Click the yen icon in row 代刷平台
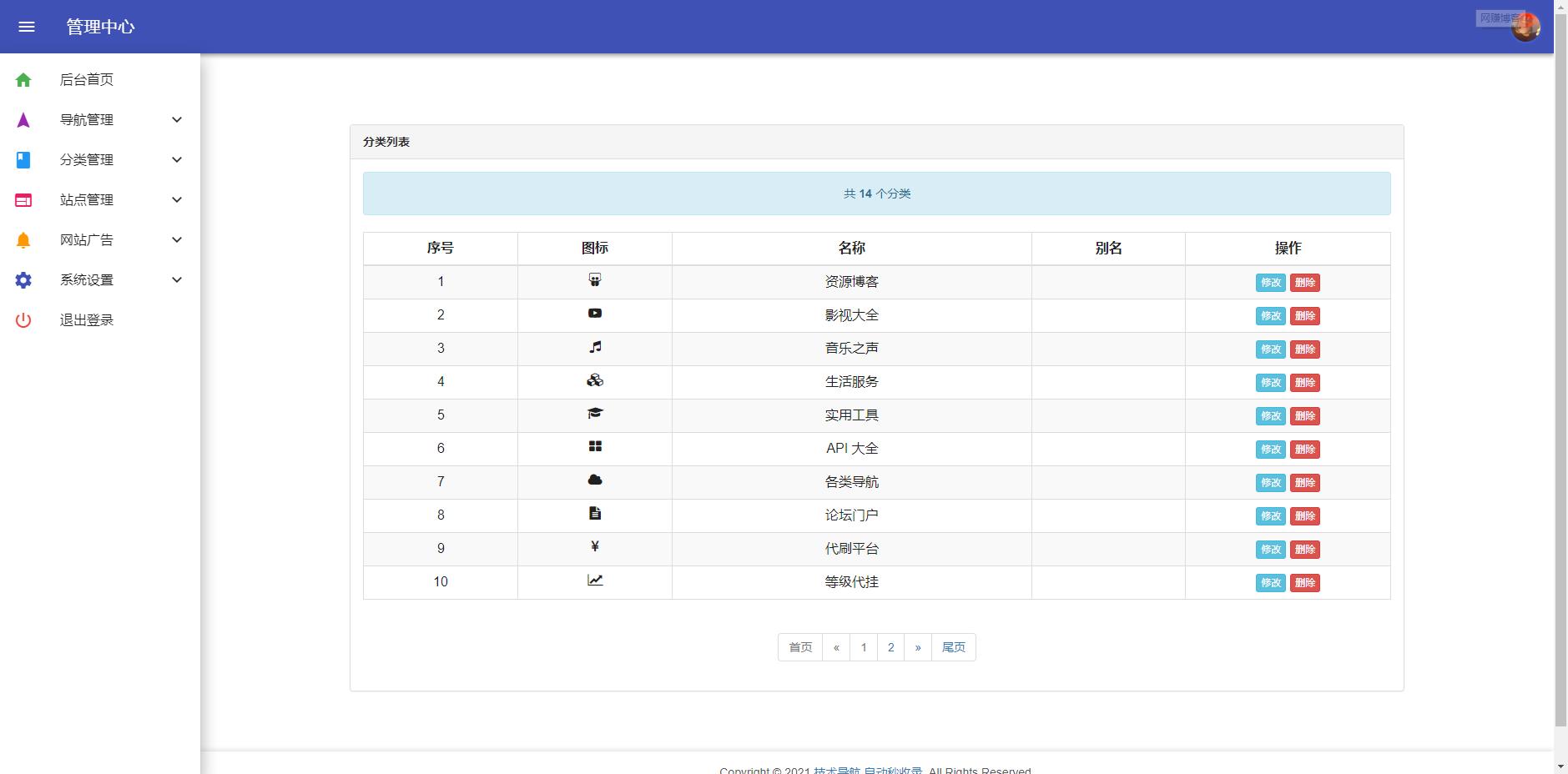Screen dimensions: 1568x774 595,547
